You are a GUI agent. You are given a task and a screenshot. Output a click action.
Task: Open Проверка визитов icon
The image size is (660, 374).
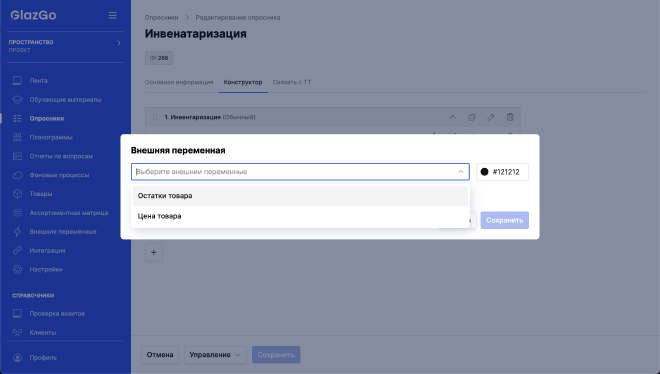[17, 313]
